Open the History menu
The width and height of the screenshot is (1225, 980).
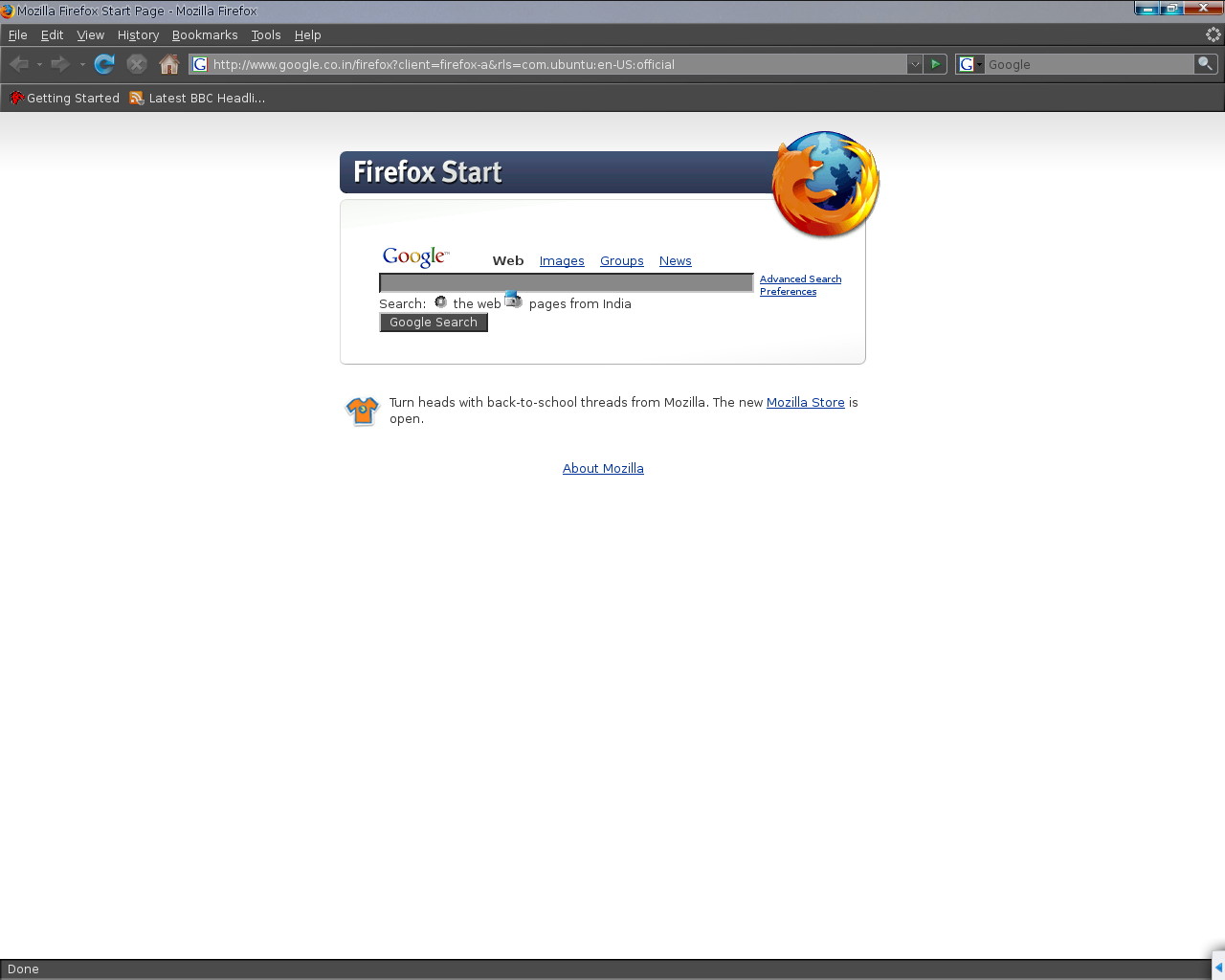pyautogui.click(x=138, y=34)
